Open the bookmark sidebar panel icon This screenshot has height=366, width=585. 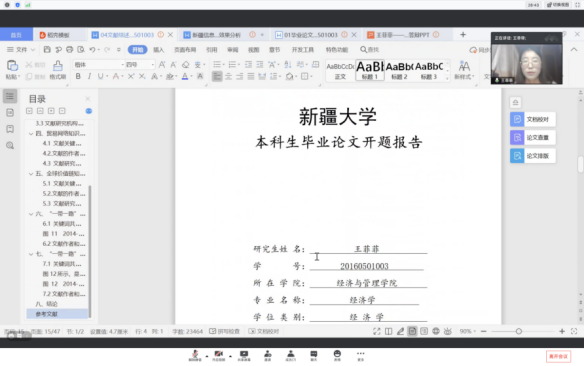10,129
